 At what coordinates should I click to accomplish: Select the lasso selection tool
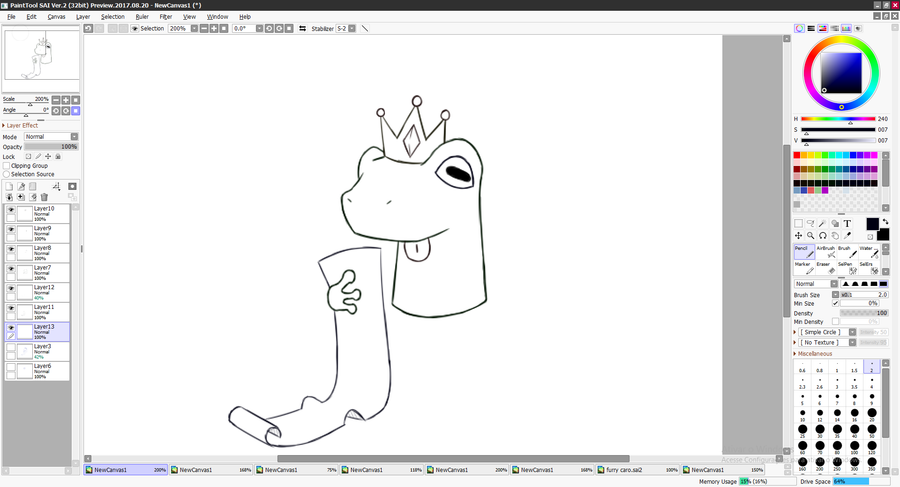pyautogui.click(x=810, y=223)
